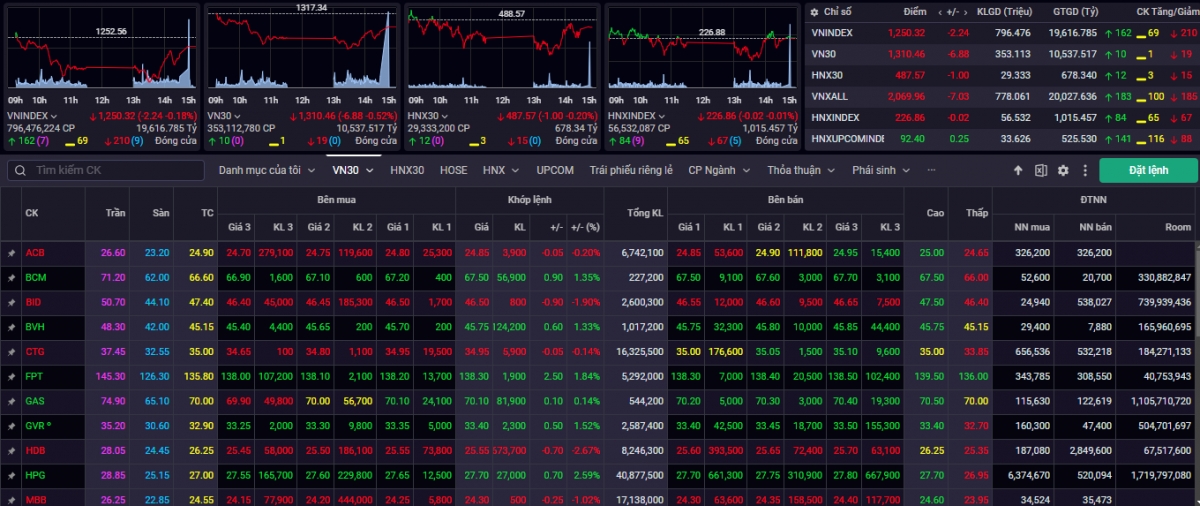
Task: Toggle the pin on the GAS row
Action: click(11, 401)
